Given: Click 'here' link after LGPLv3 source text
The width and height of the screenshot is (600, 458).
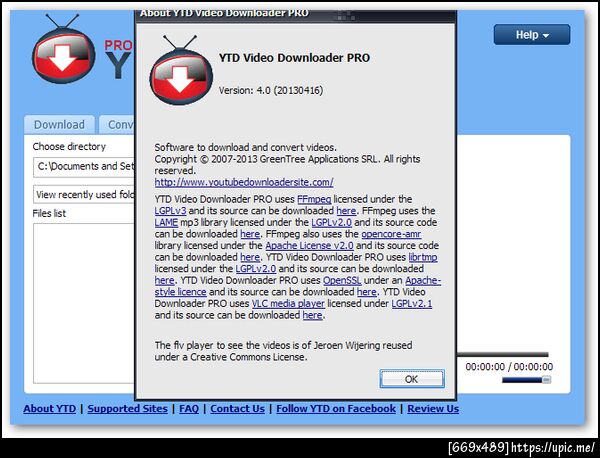Looking at the screenshot, I should [x=346, y=211].
